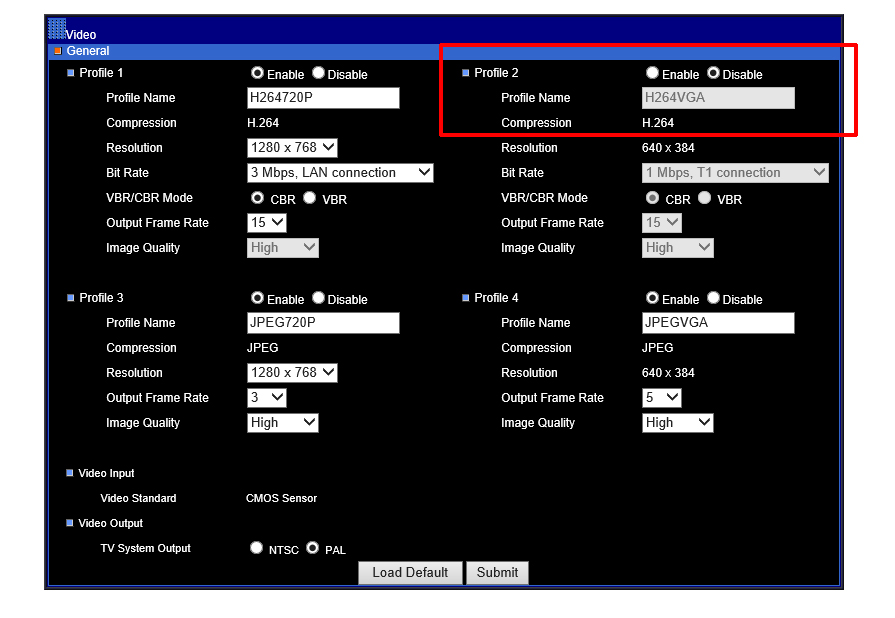Open Profile 1 Bit Rate dropdown
This screenshot has width=895, height=618.
(340, 173)
